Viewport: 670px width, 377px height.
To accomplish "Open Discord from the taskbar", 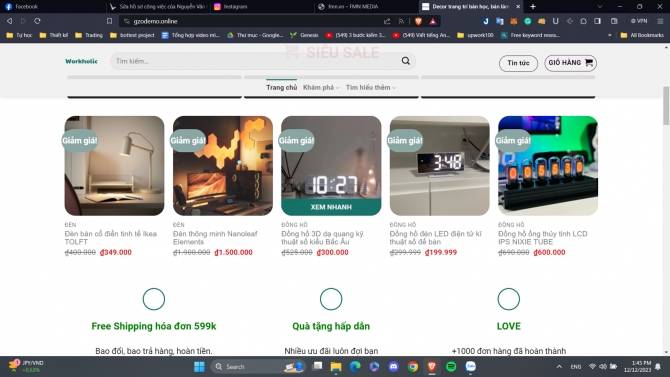I will pyautogui.click(x=394, y=367).
